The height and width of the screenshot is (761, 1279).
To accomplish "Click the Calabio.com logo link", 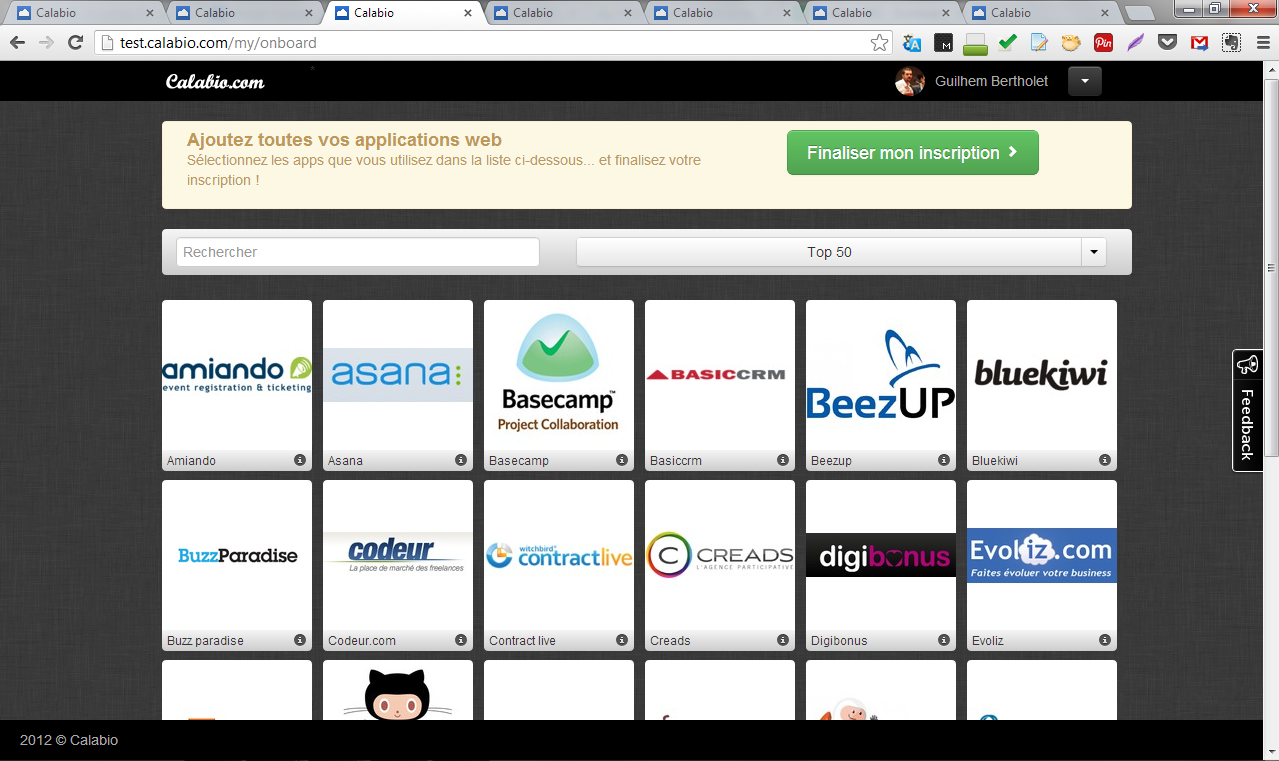I will point(215,82).
